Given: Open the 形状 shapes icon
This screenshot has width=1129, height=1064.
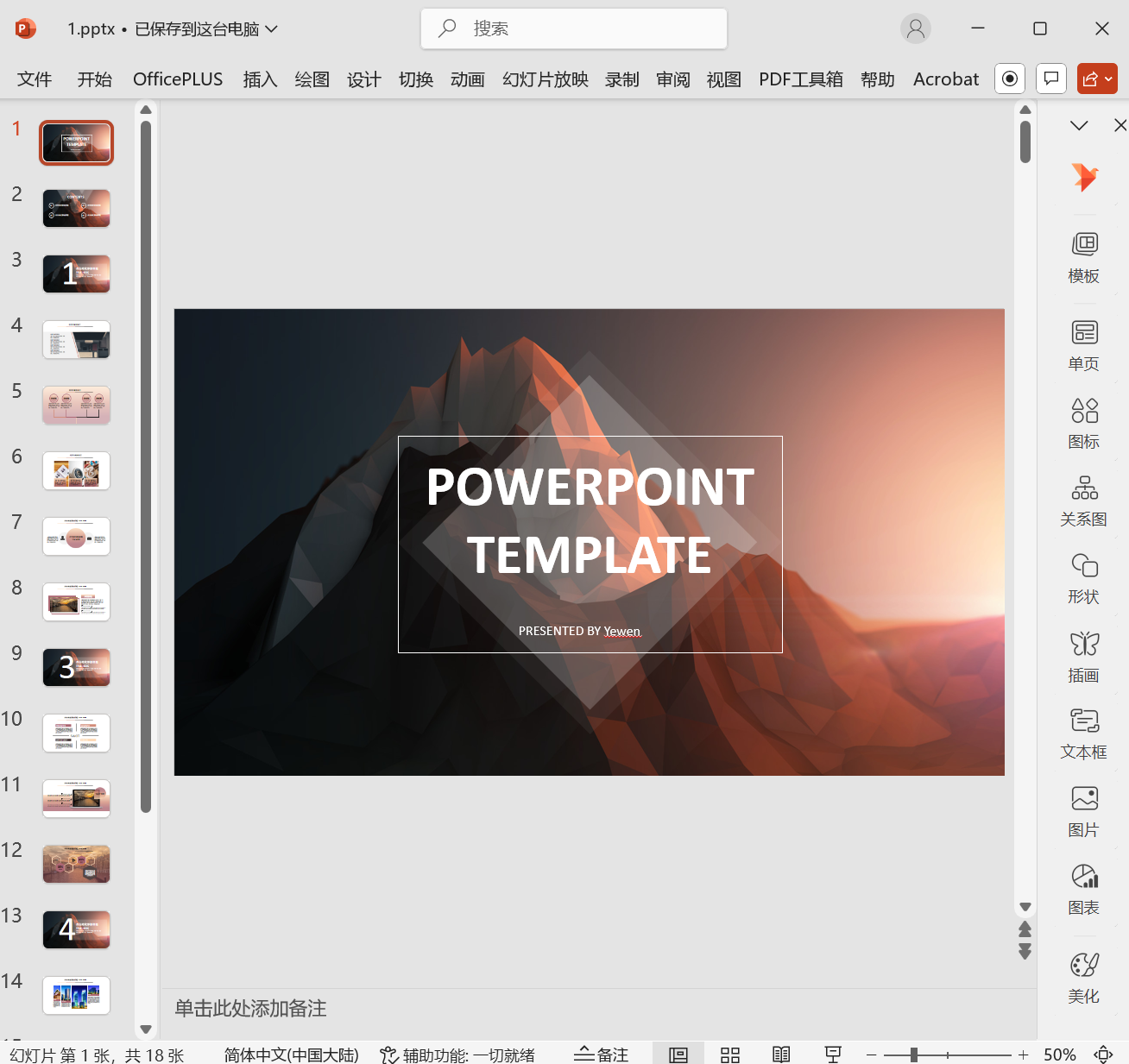Looking at the screenshot, I should 1084,566.
